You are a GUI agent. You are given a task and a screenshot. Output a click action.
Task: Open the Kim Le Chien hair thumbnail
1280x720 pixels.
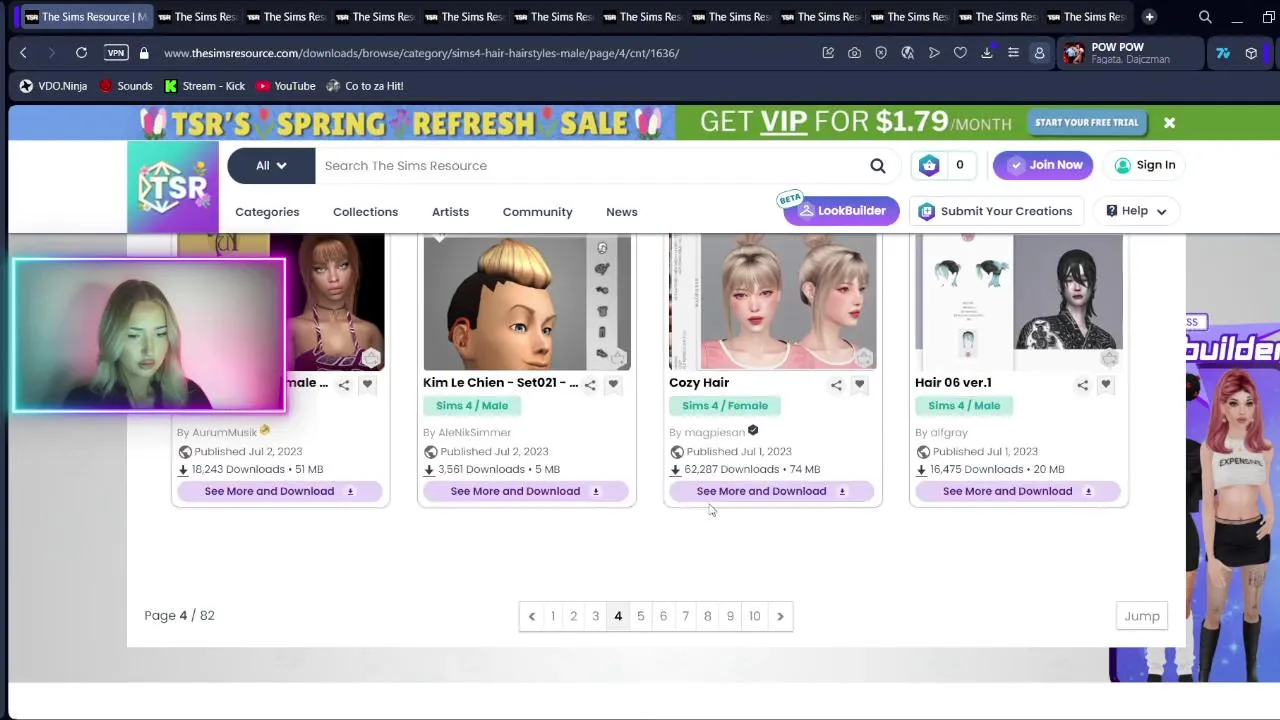click(x=527, y=303)
